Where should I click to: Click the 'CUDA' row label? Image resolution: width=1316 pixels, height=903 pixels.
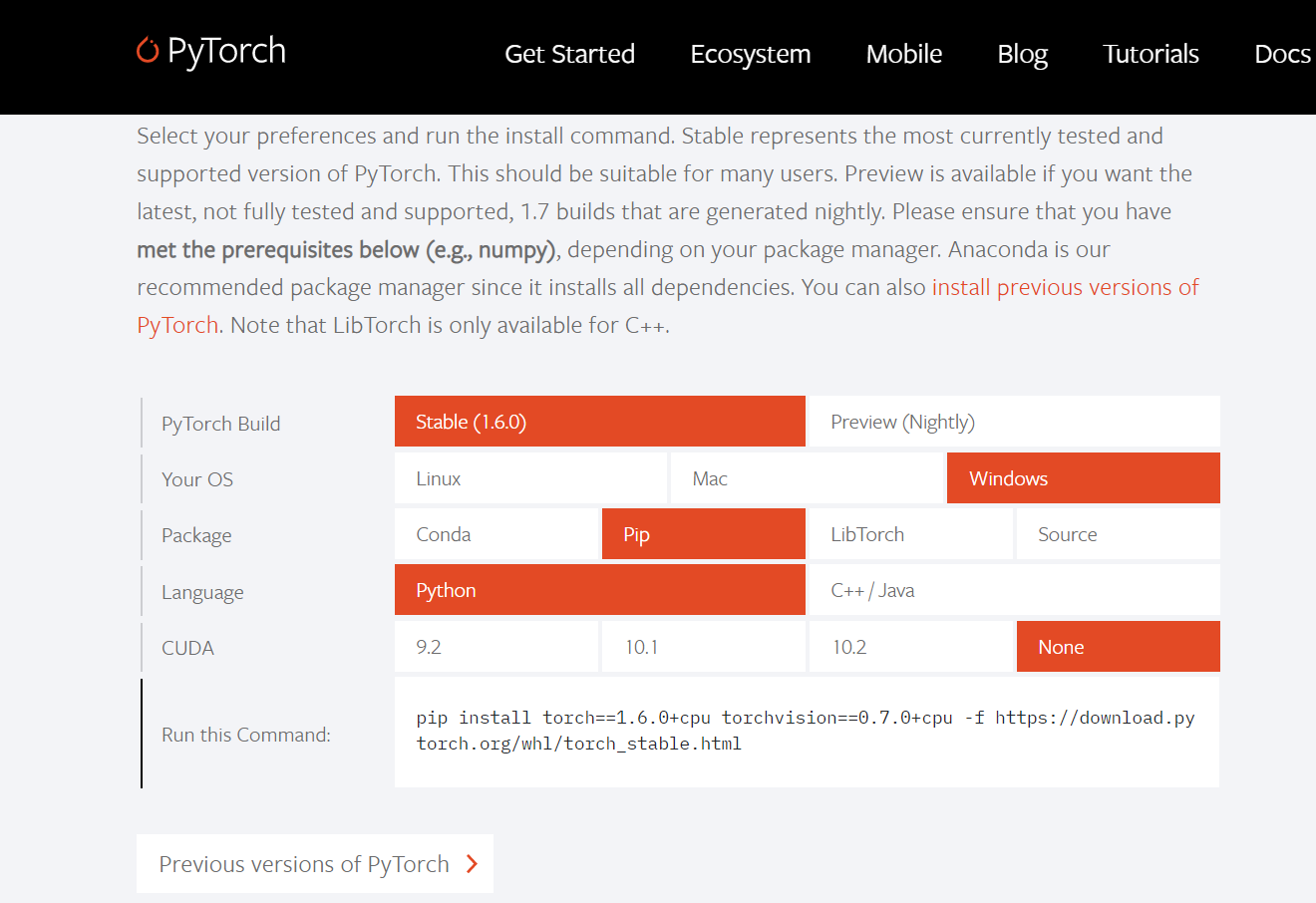coord(187,648)
